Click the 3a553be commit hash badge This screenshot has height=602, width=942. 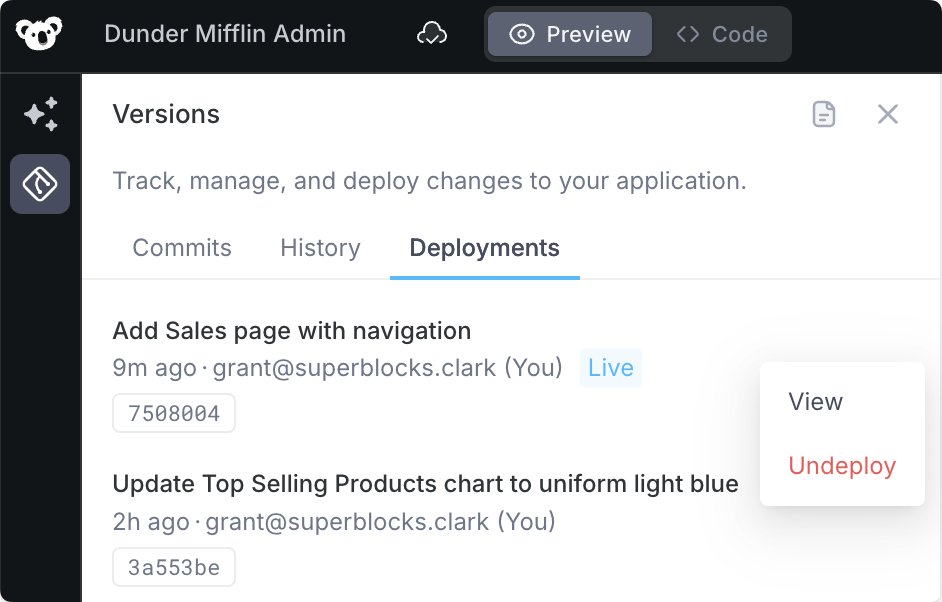174,567
